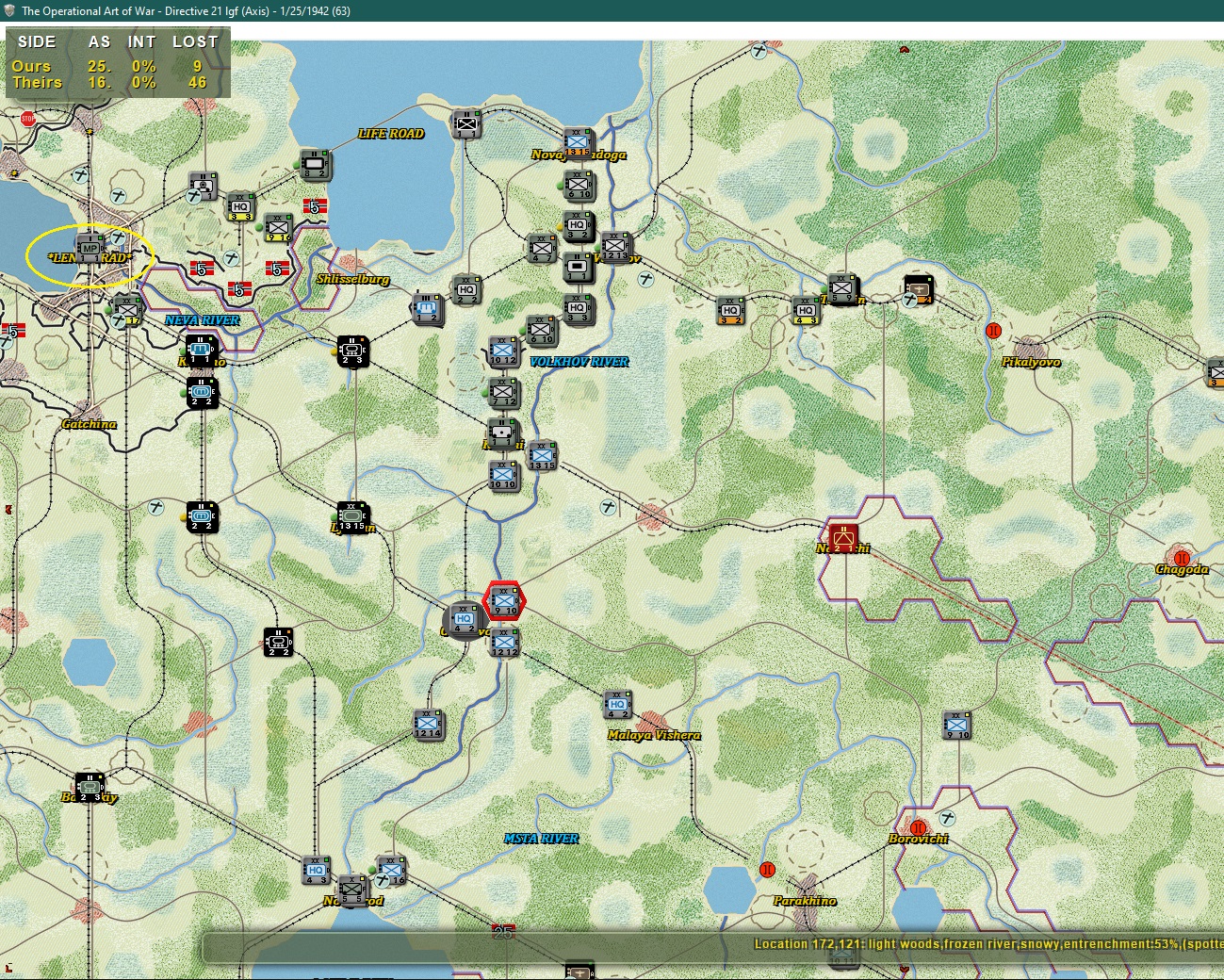Screen dimensions: 1224x980
Task: Select the blue infantry 10-12 unit
Action: (x=503, y=351)
